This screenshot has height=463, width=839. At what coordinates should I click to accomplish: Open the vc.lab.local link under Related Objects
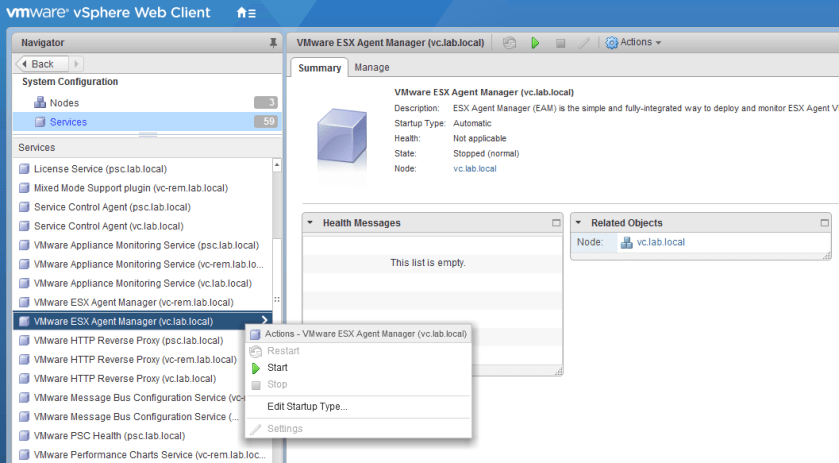660,243
